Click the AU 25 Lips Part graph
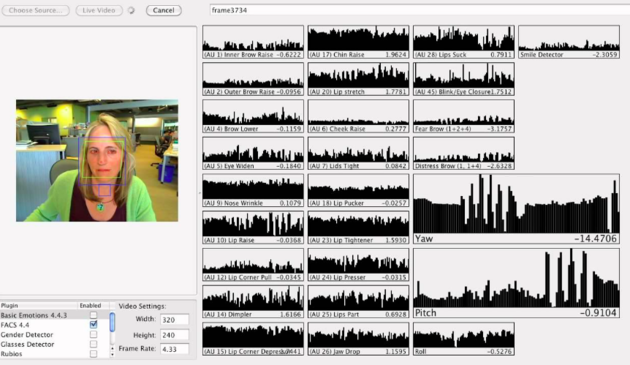The height and width of the screenshot is (365, 630). (358, 302)
